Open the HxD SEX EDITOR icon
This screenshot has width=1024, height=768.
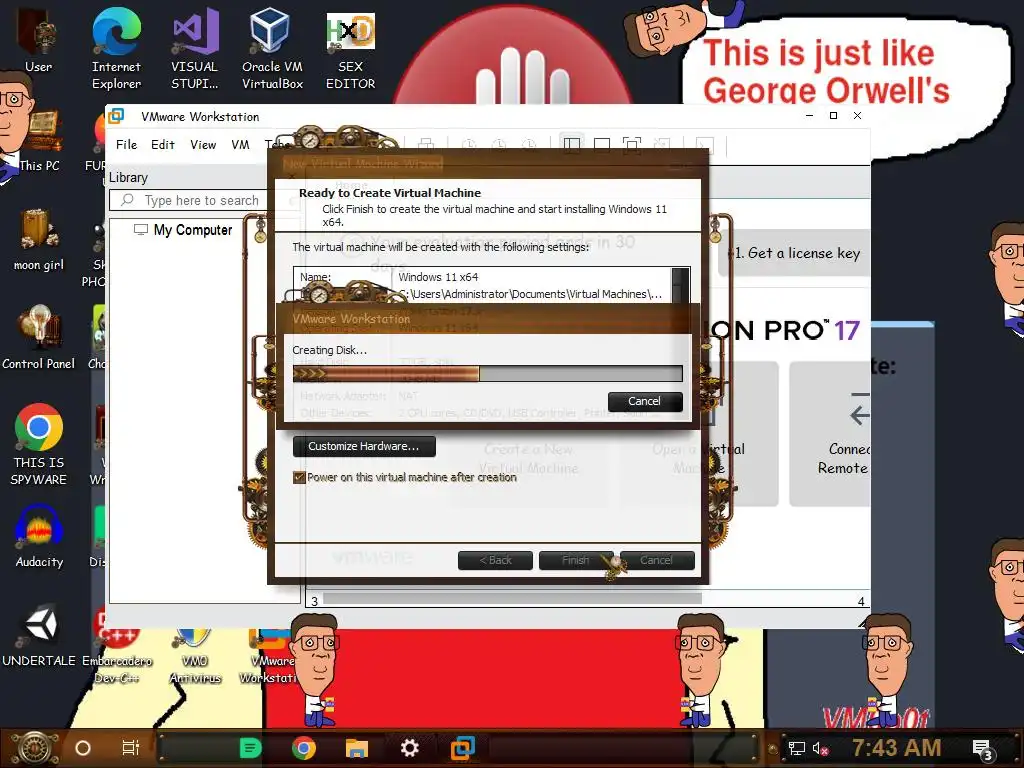350,51
